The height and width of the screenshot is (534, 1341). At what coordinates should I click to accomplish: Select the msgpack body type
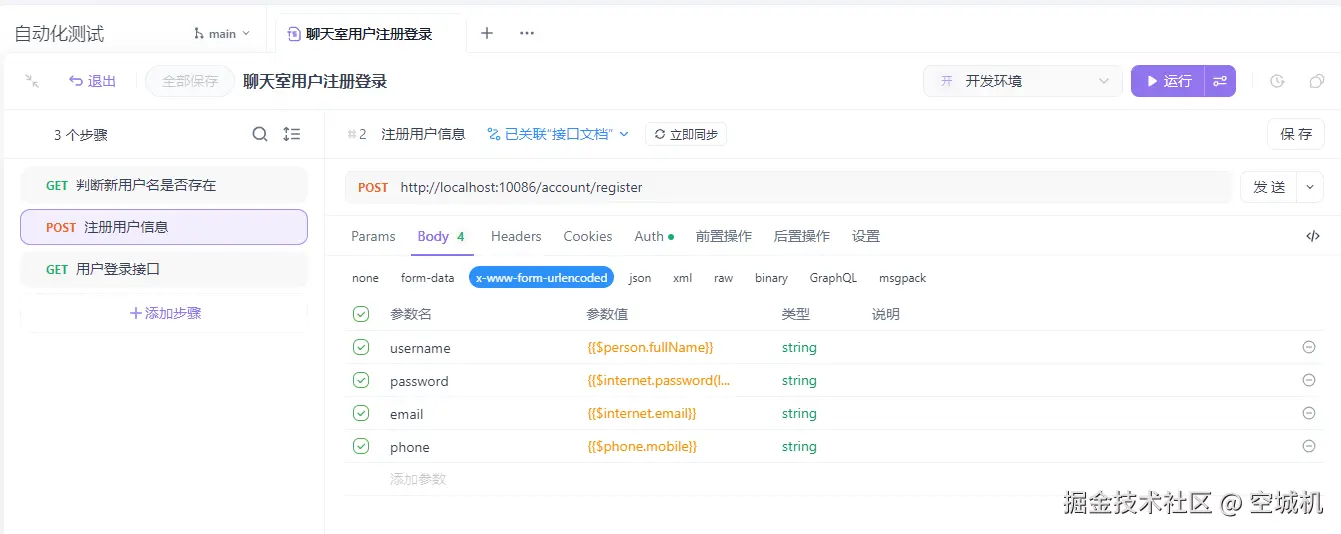tap(902, 278)
